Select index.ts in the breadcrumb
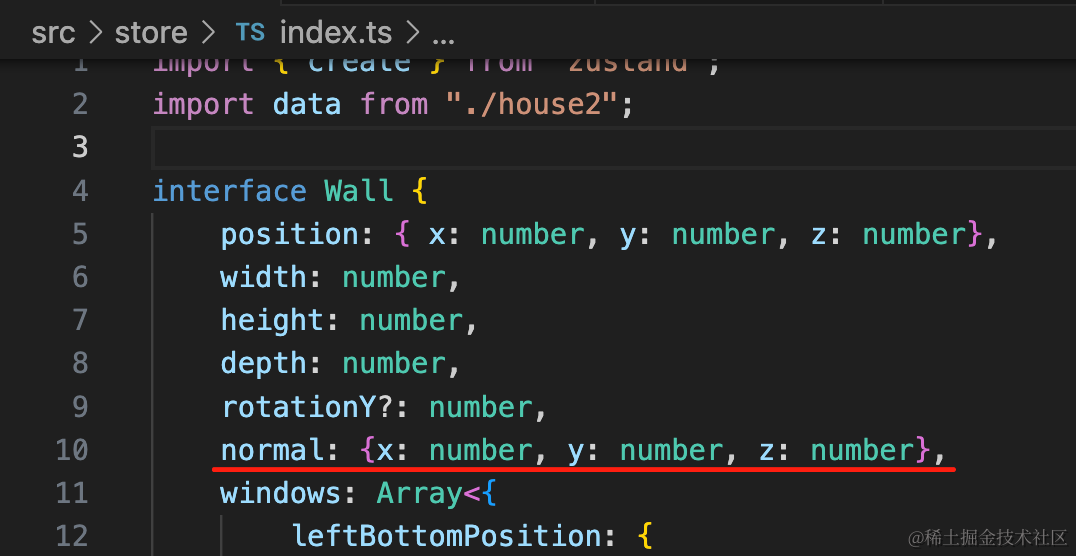The width and height of the screenshot is (1076, 556). (x=336, y=33)
